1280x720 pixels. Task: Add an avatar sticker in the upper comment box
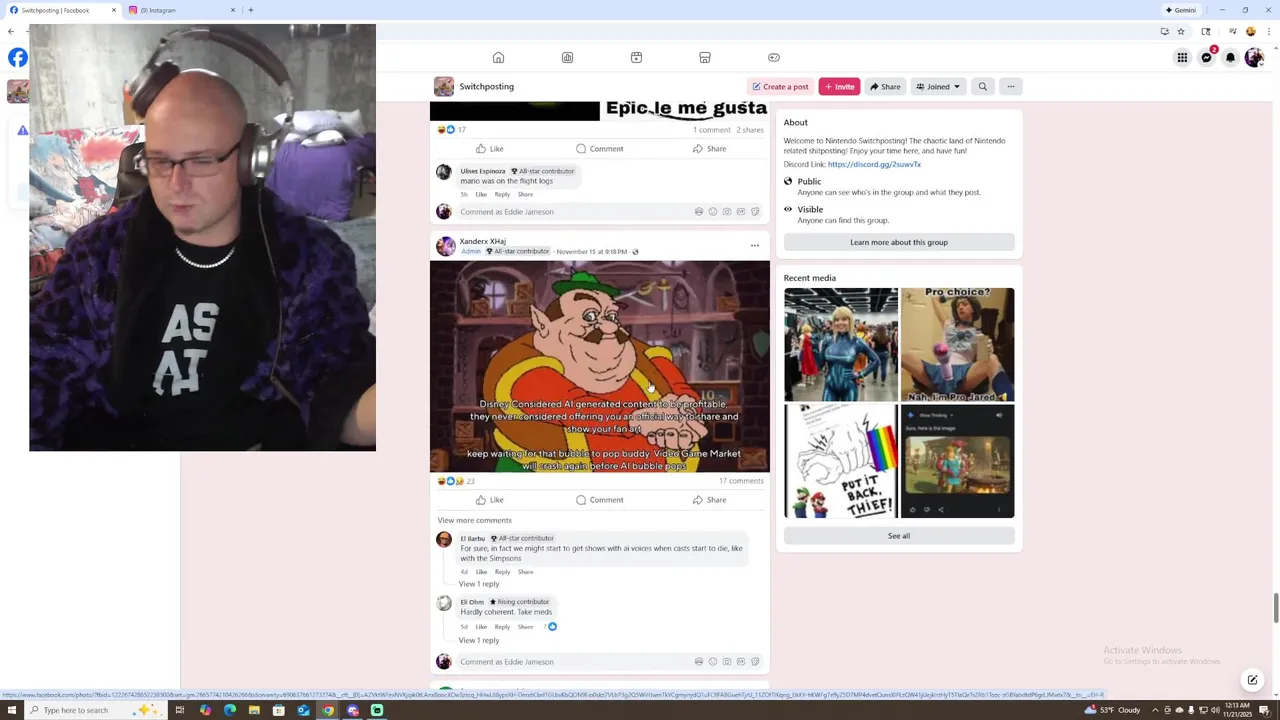click(x=698, y=212)
